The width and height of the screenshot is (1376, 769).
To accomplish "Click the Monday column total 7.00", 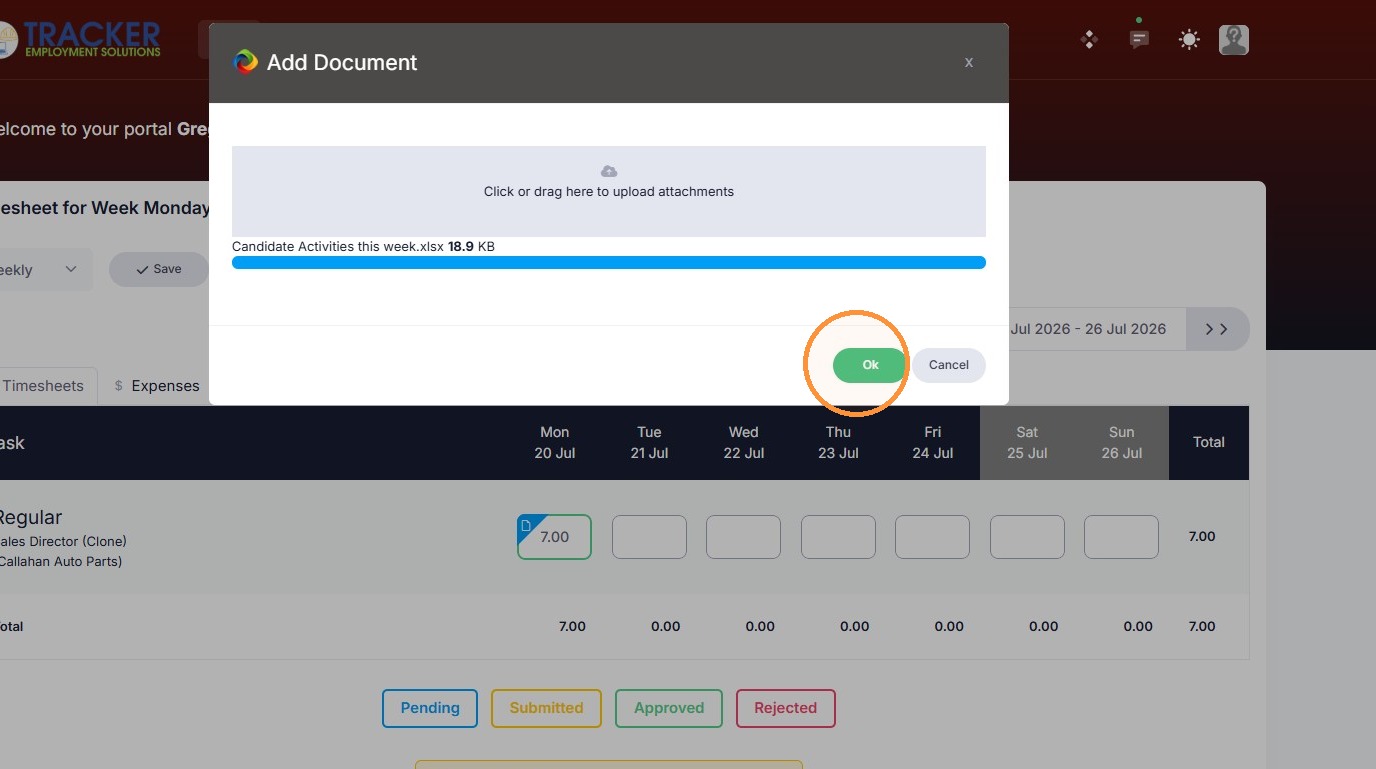I will pos(572,627).
